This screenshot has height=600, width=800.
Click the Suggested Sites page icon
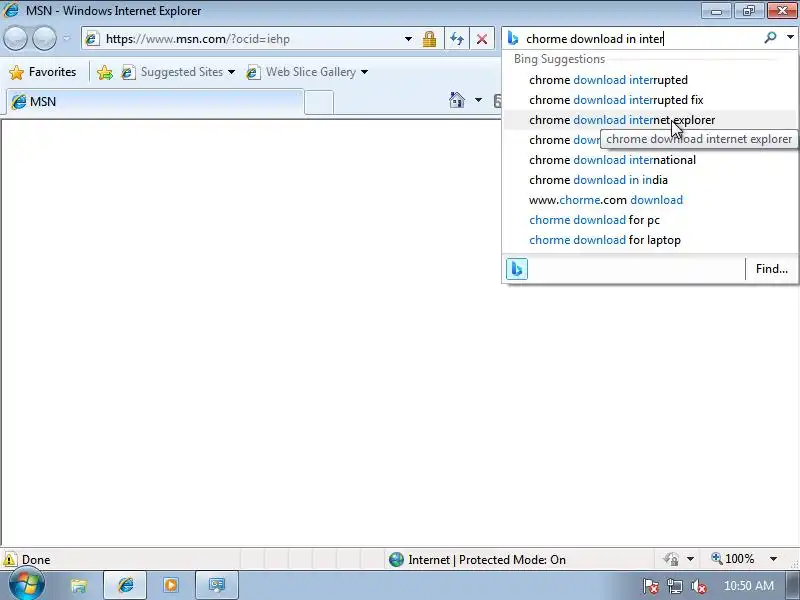tap(128, 72)
